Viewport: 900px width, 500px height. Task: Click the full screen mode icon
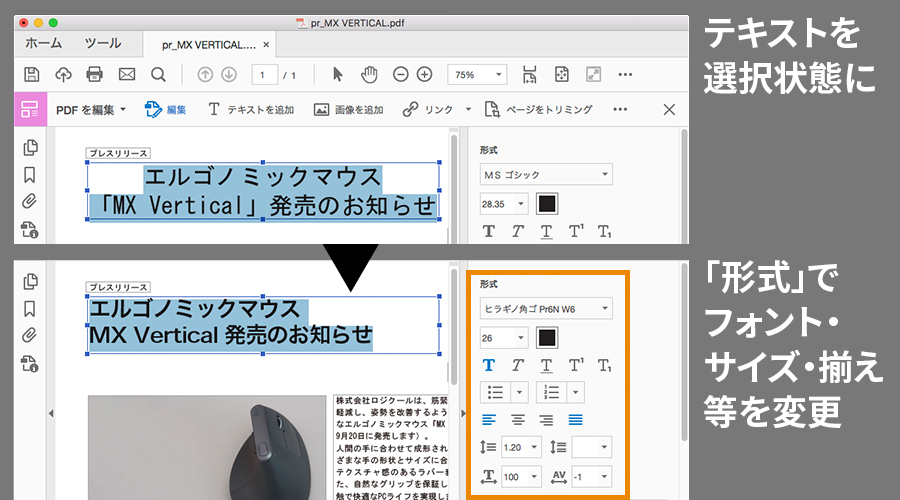pos(593,75)
